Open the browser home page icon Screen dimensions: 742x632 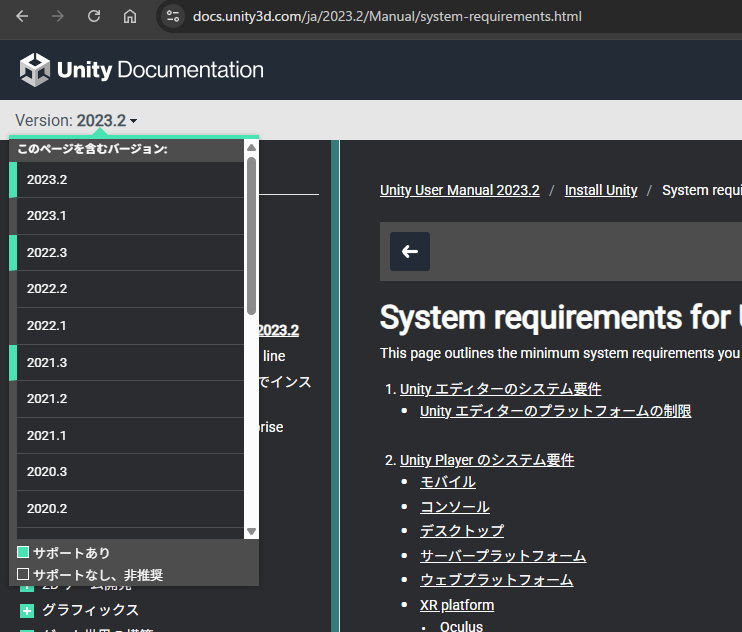(x=130, y=17)
